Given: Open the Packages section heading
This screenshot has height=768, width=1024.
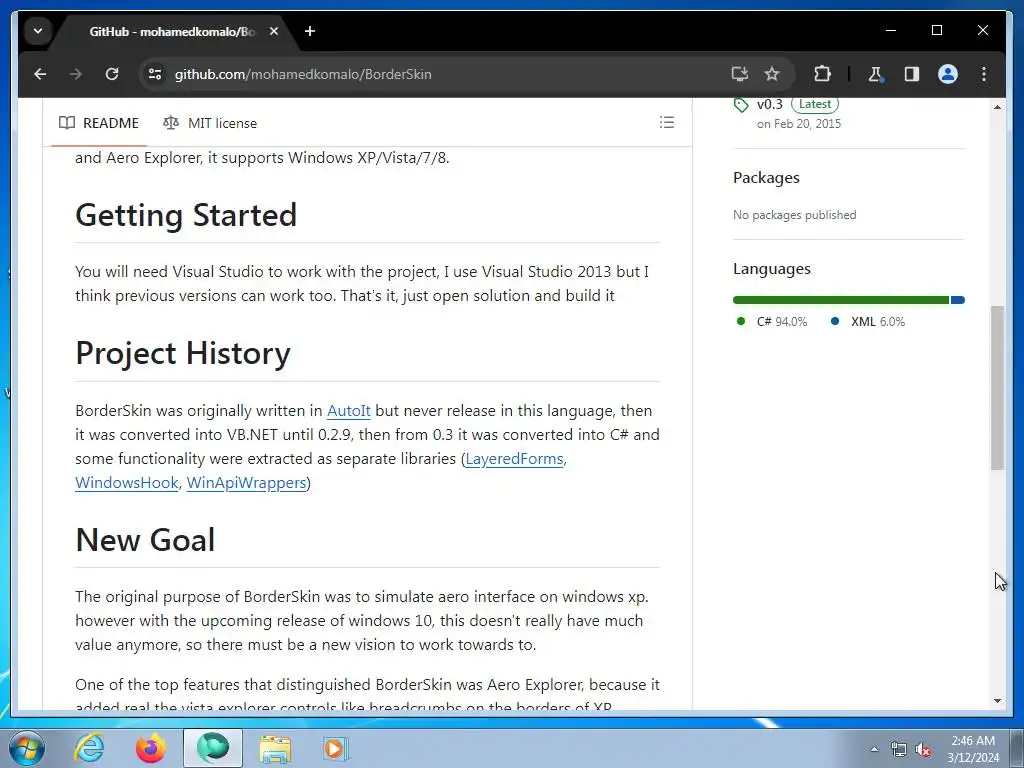Looking at the screenshot, I should (x=766, y=178).
